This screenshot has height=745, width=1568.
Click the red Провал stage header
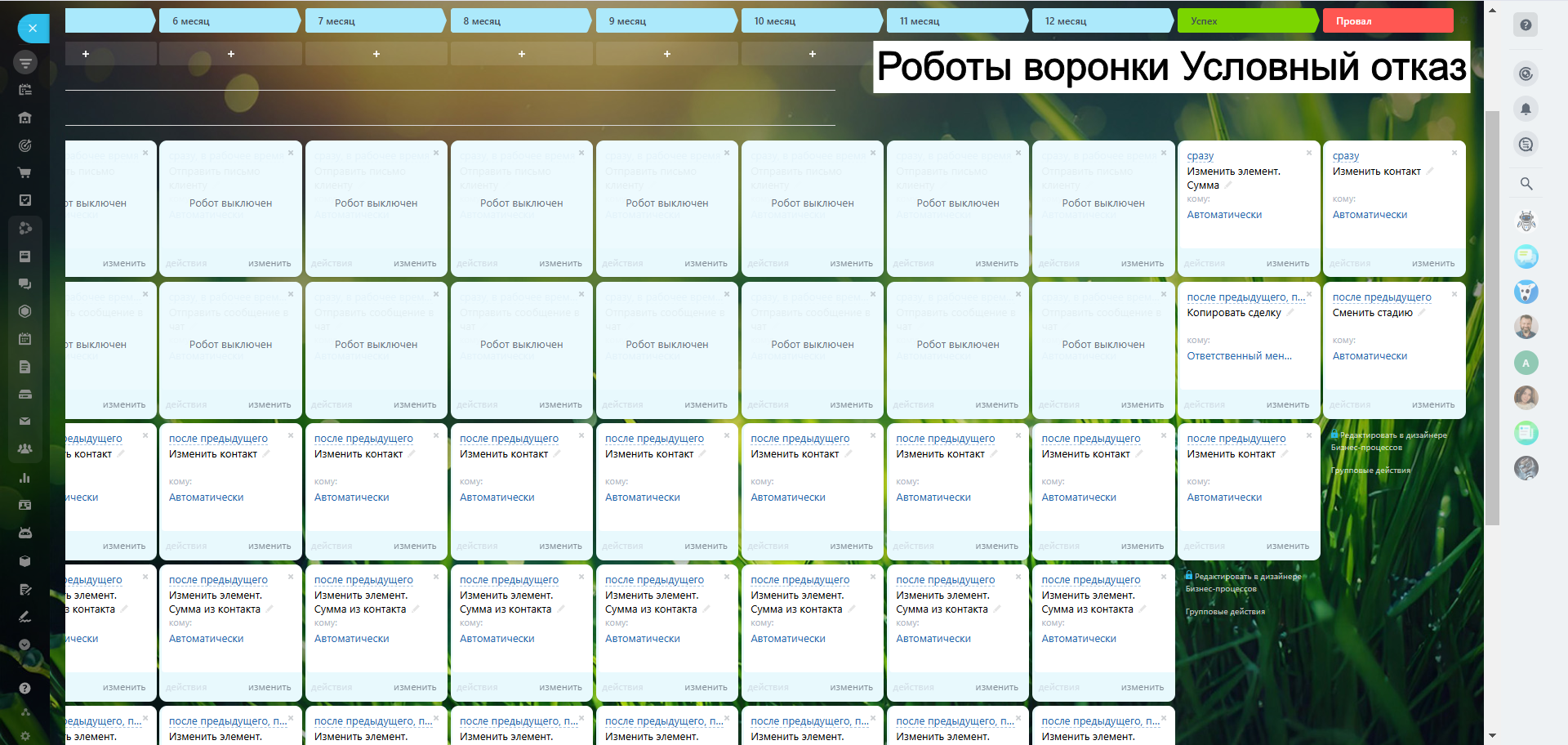[x=1387, y=21]
